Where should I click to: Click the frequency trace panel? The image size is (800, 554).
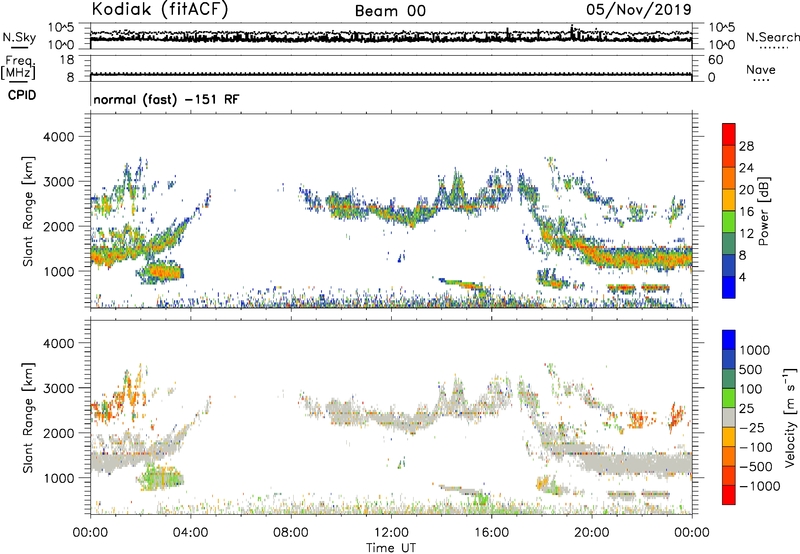coord(391,68)
